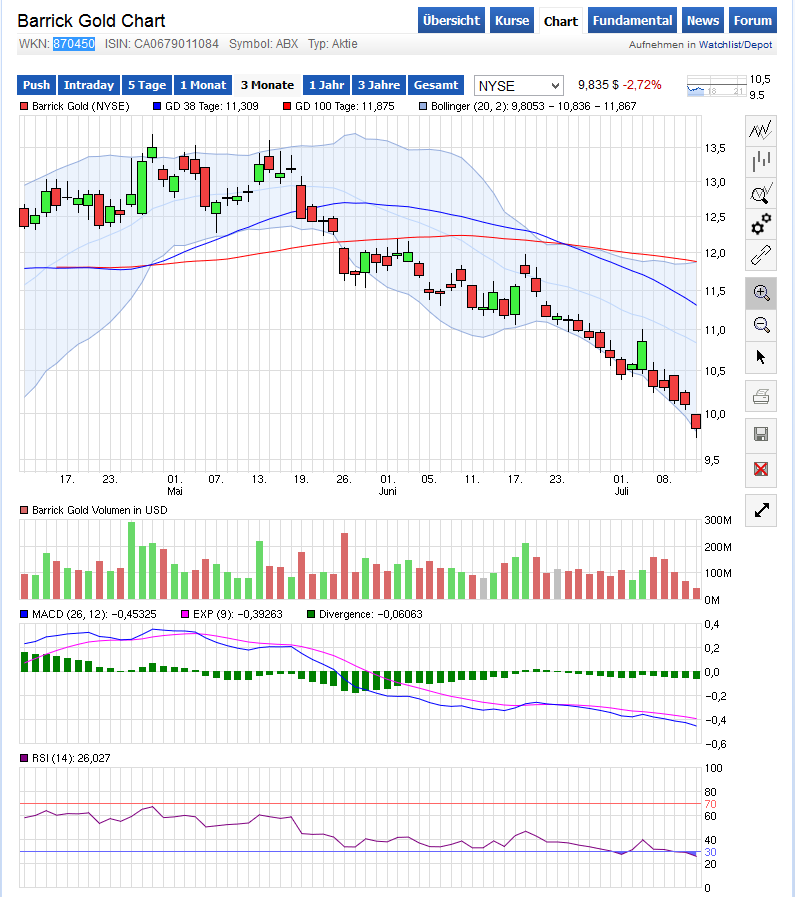The image size is (795, 897).
Task: Select the Chart tab
Action: pyautogui.click(x=561, y=21)
